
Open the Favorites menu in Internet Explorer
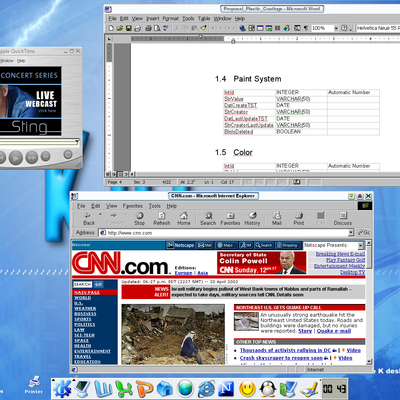coord(132,206)
